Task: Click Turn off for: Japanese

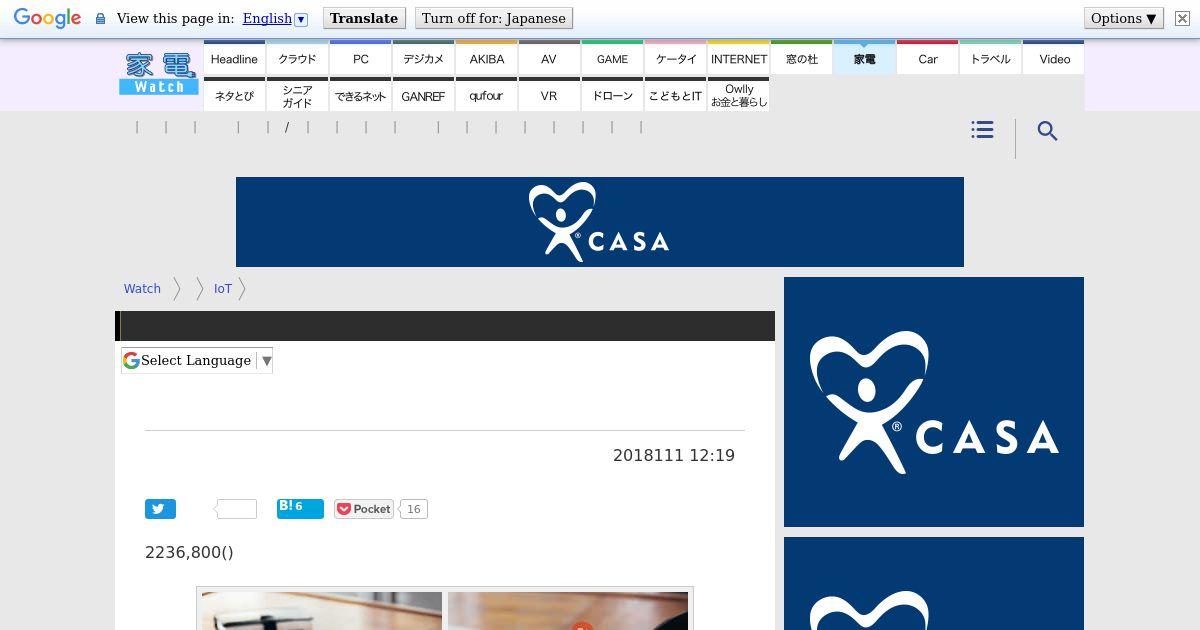Action: click(494, 18)
